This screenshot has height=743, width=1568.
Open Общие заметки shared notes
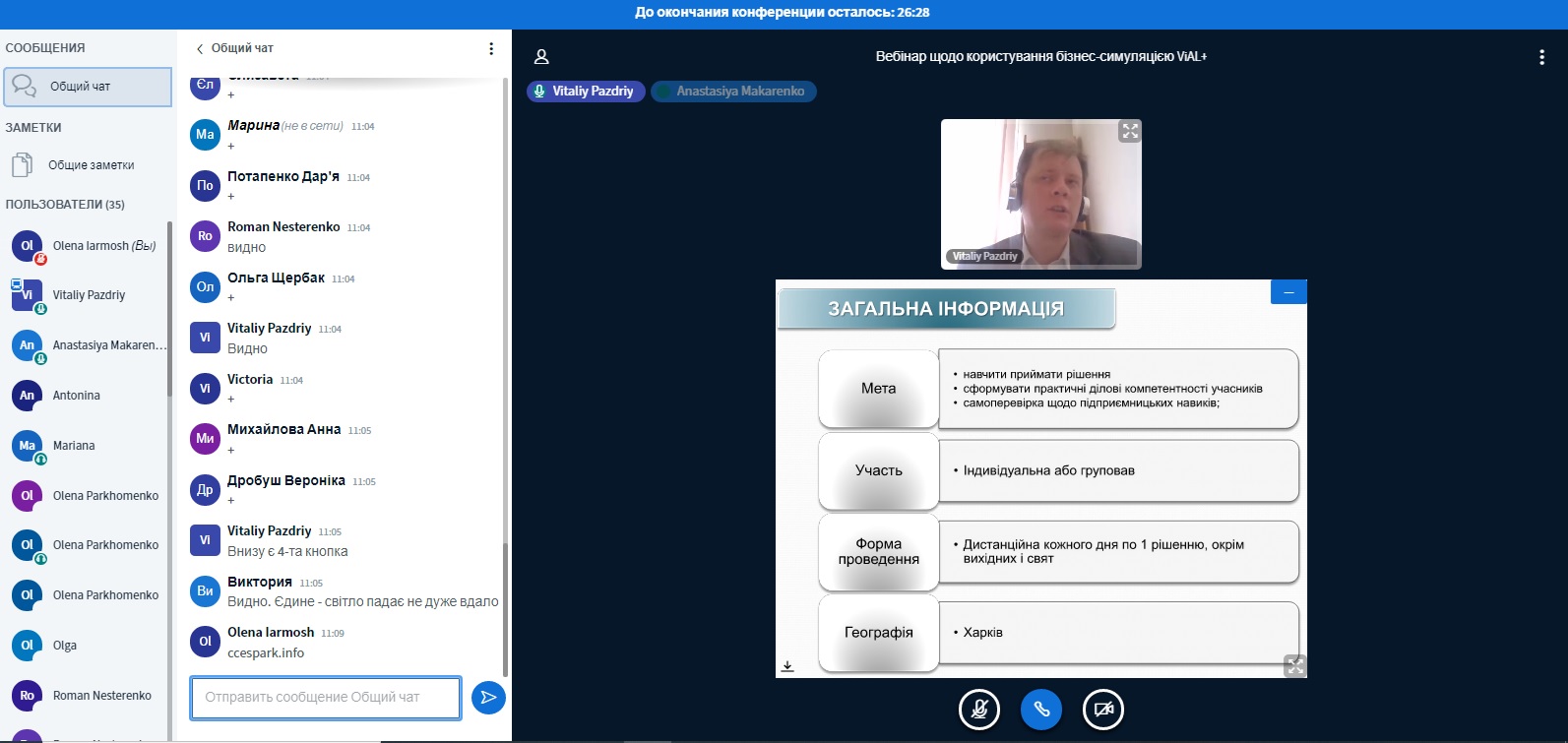(x=88, y=165)
